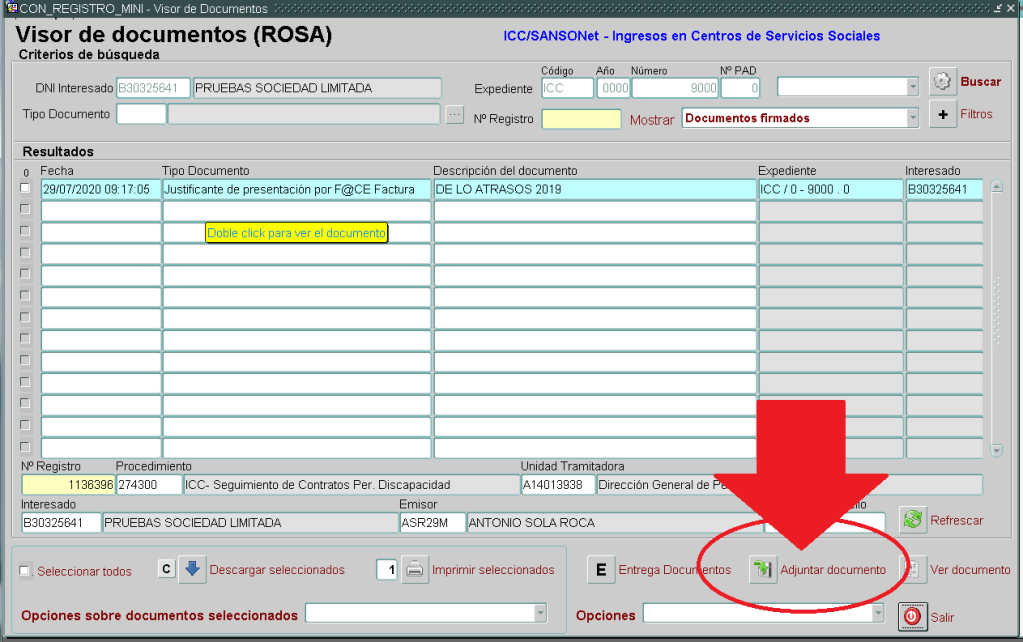Click the C button beside the download arrow
This screenshot has width=1023, height=642.
pos(168,570)
